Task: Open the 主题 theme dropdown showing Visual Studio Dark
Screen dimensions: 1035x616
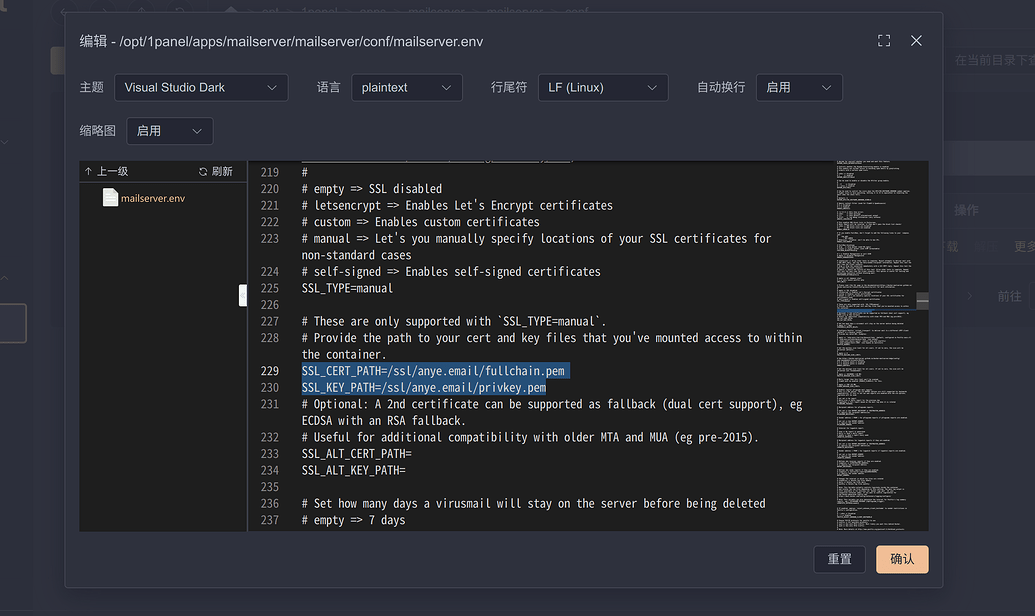Action: click(x=200, y=87)
